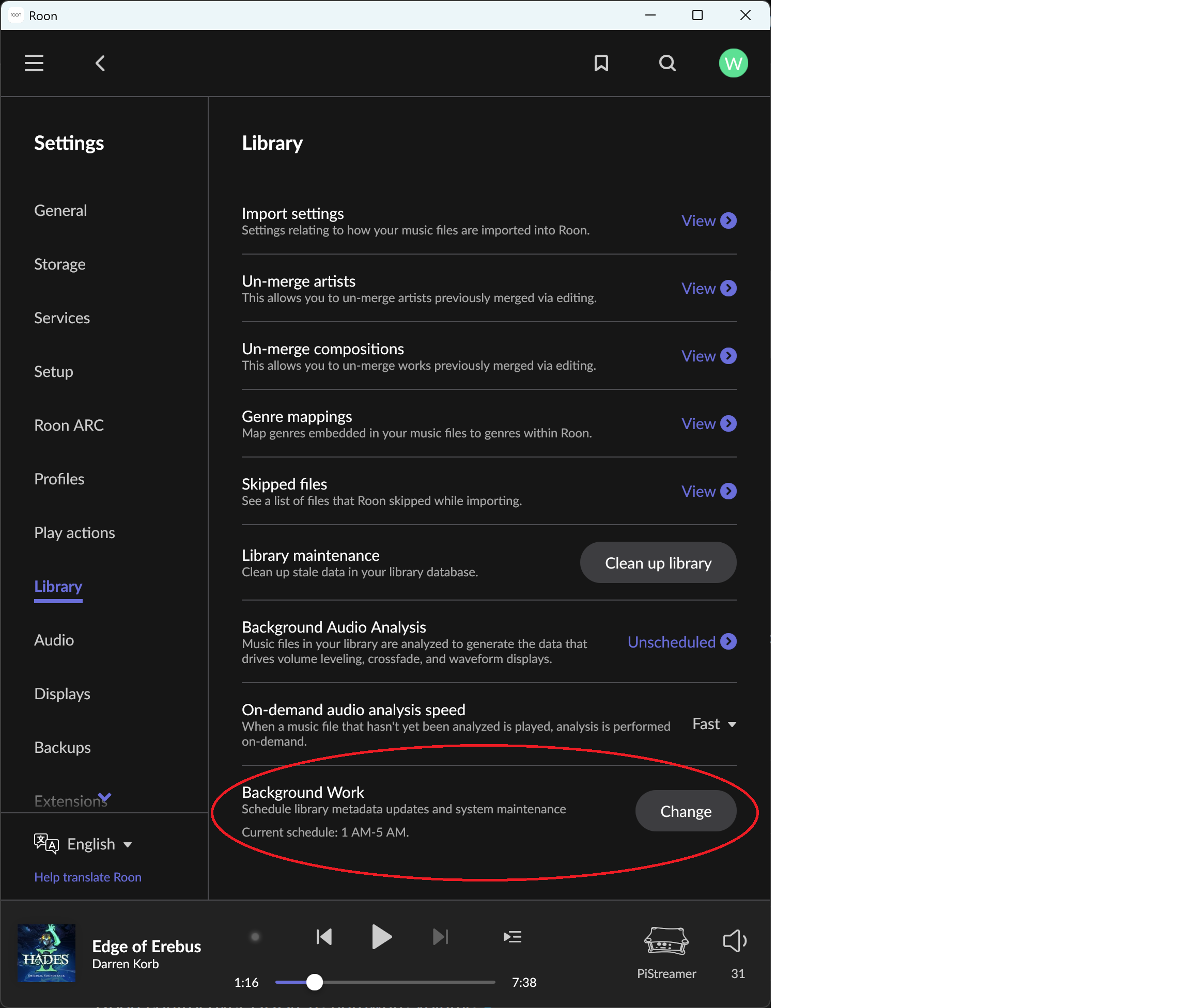This screenshot has height=1008, width=1195.
Task: Go back with the left arrow
Action: (x=100, y=63)
